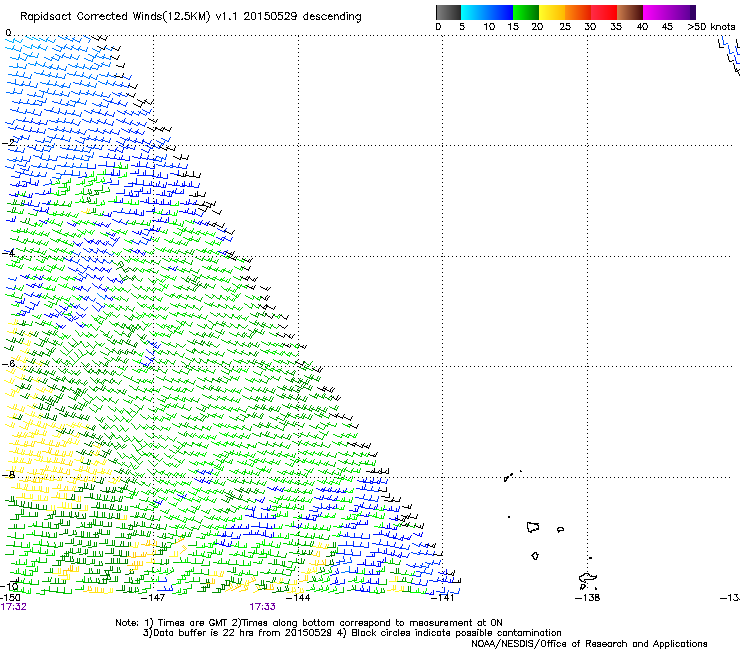Image resolution: width=740 pixels, height=650 pixels.
Task: Click the dark purple 45-50 knots swatch
Action: click(x=682, y=12)
